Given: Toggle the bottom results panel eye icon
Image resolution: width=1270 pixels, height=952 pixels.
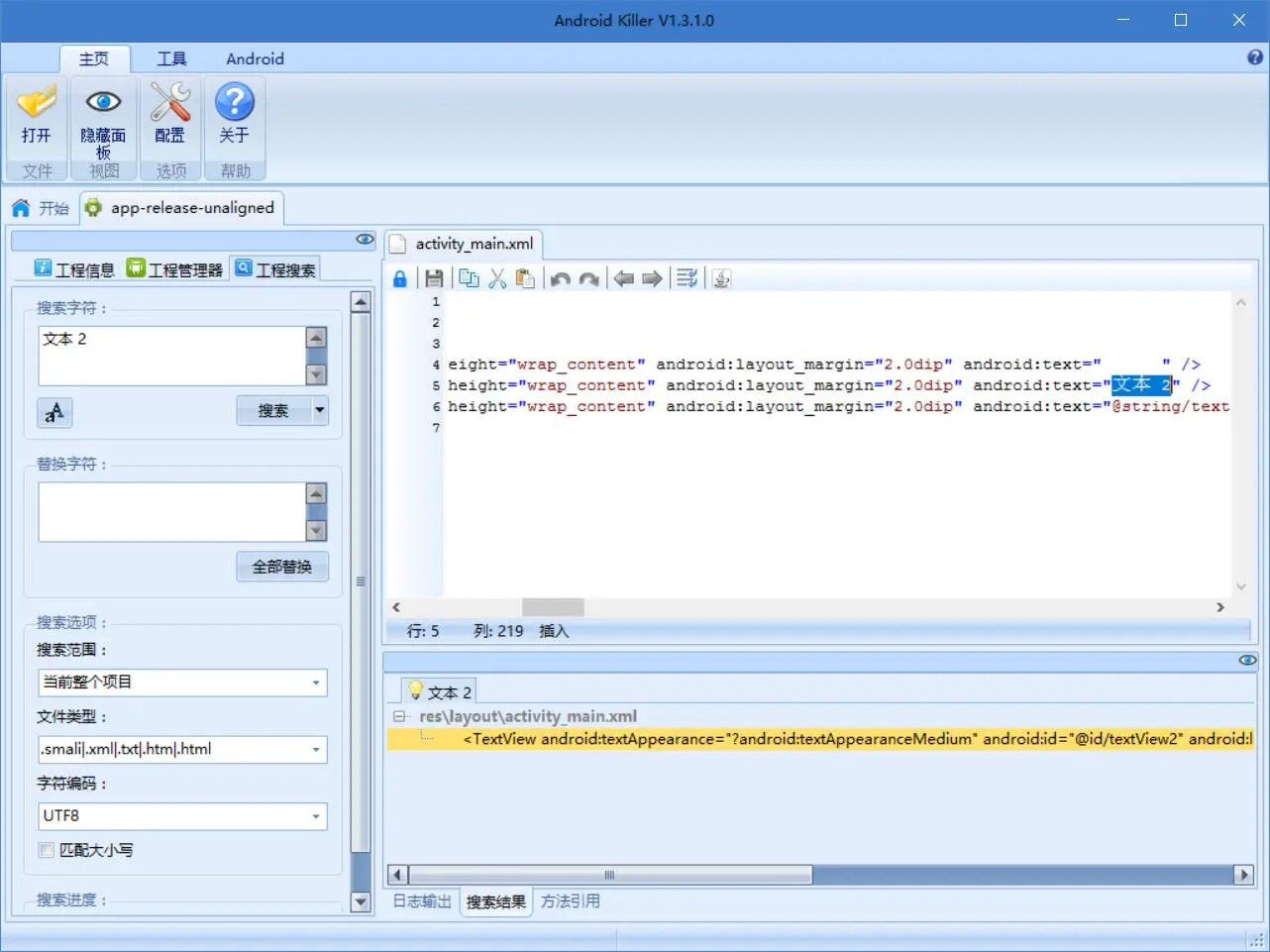Looking at the screenshot, I should pyautogui.click(x=1247, y=660).
